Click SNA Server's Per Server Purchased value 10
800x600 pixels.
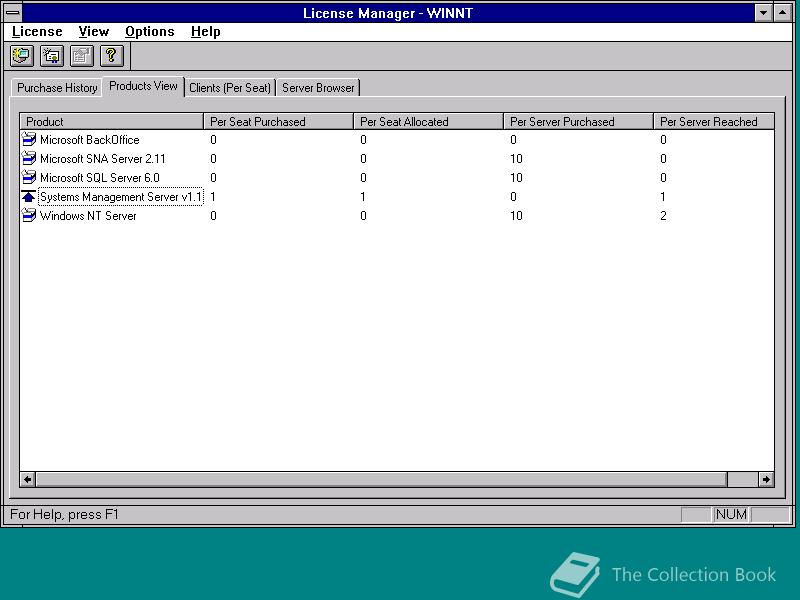516,159
